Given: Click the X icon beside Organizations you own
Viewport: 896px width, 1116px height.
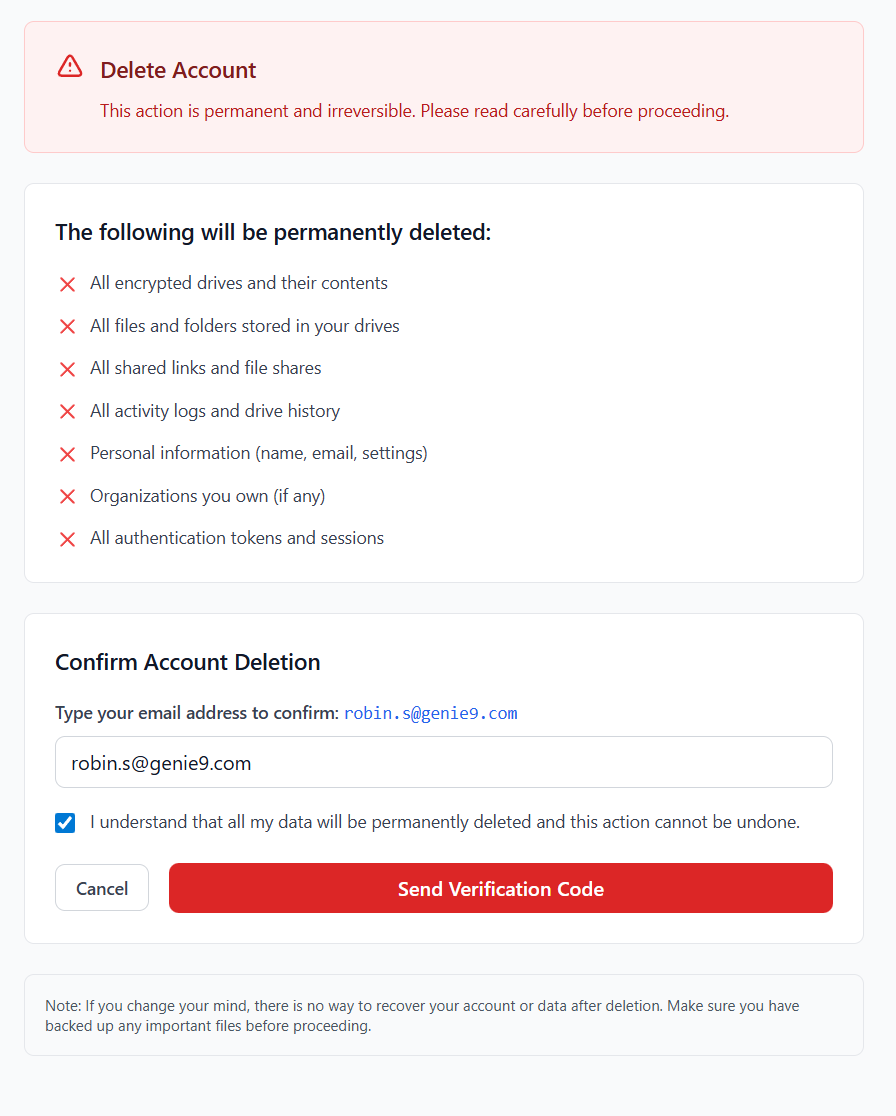Looking at the screenshot, I should (x=68, y=497).
